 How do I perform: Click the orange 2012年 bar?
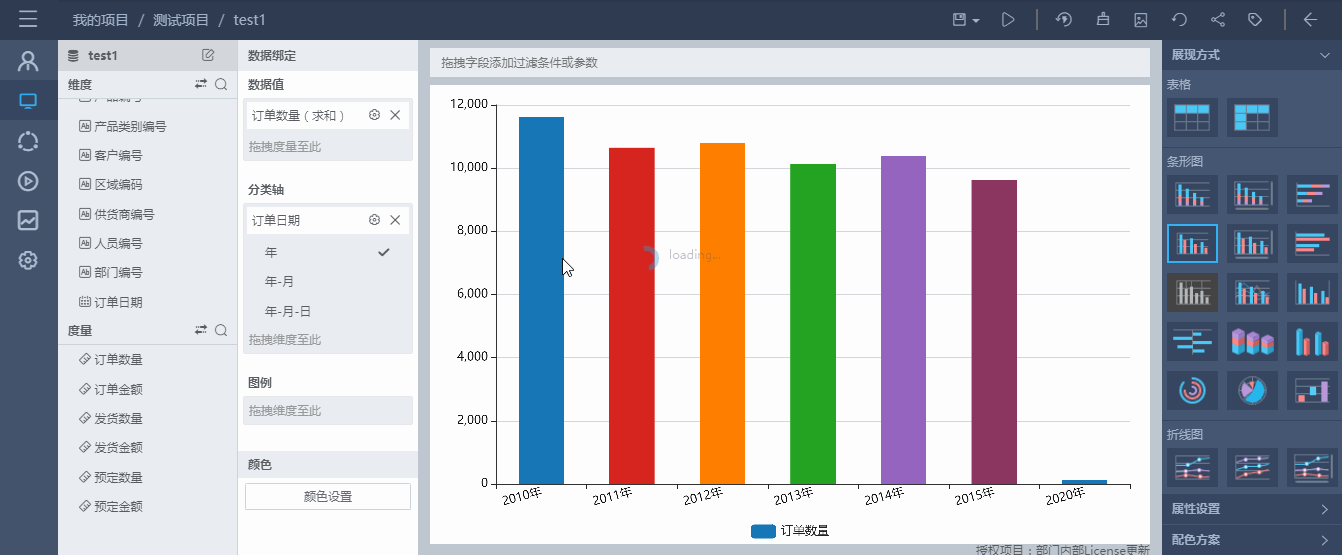[722, 313]
